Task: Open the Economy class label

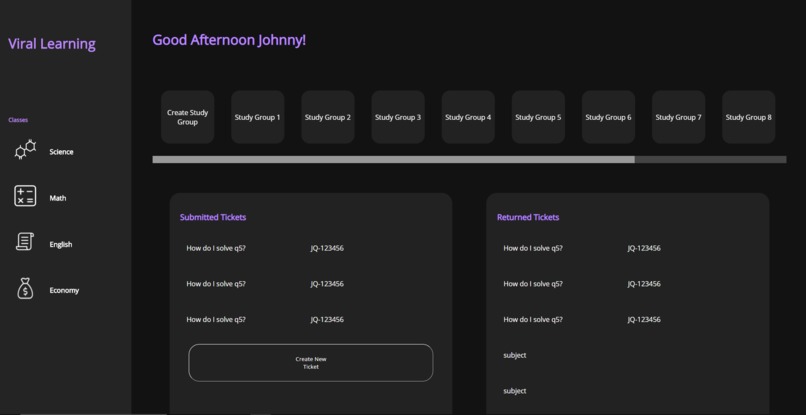Action: pos(64,290)
